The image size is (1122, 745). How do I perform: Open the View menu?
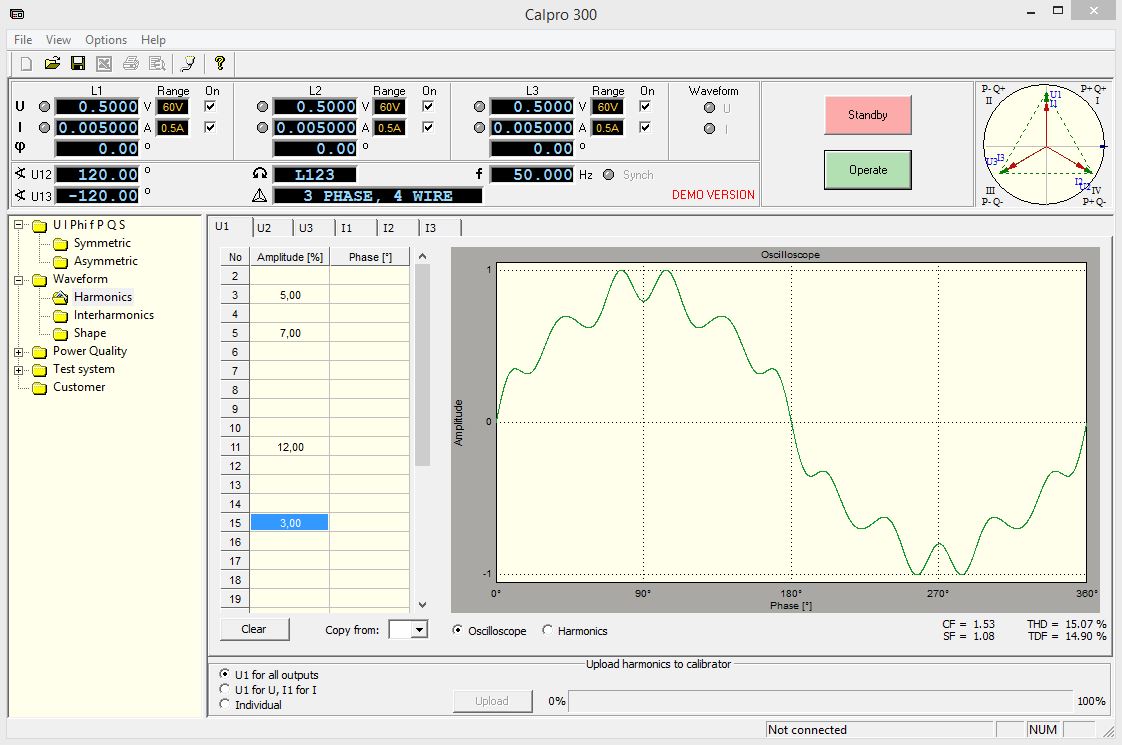click(58, 40)
